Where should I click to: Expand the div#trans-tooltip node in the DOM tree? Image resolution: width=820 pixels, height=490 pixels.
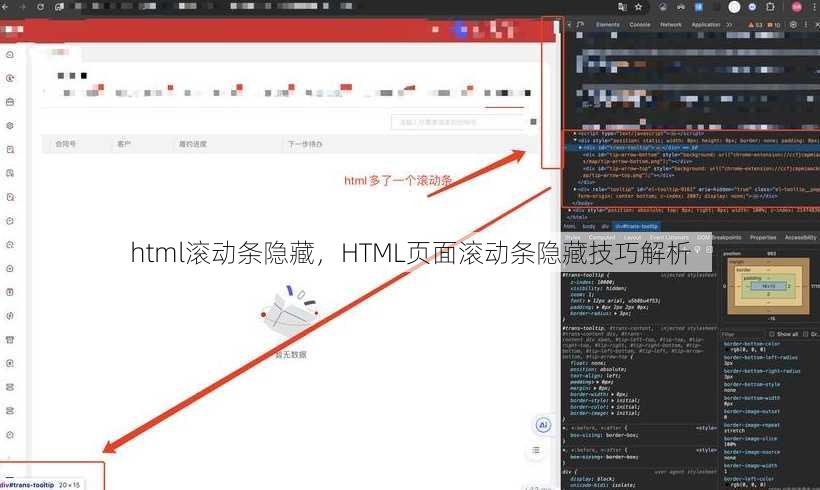pyautogui.click(x=580, y=148)
